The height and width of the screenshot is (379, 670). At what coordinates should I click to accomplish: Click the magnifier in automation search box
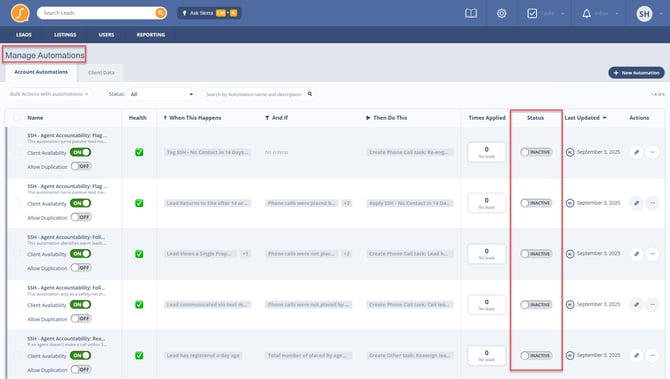coord(310,94)
